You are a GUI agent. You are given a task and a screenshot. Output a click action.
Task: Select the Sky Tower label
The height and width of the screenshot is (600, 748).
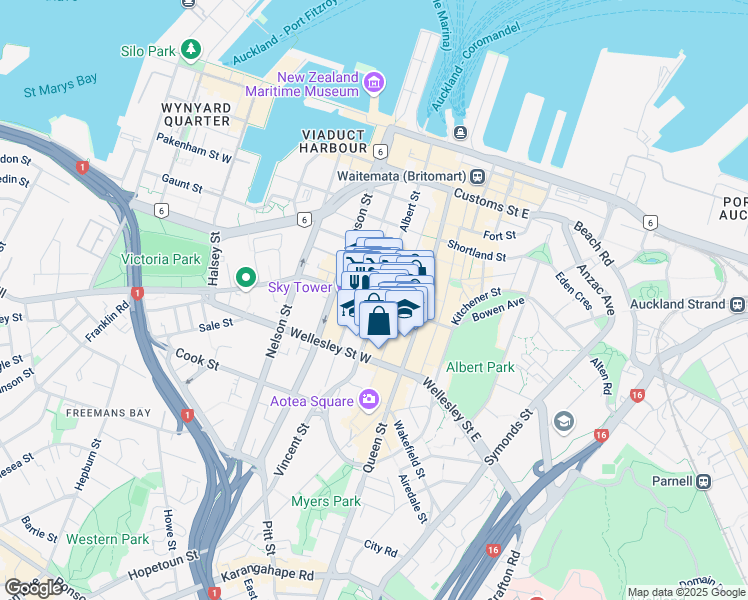point(300,287)
